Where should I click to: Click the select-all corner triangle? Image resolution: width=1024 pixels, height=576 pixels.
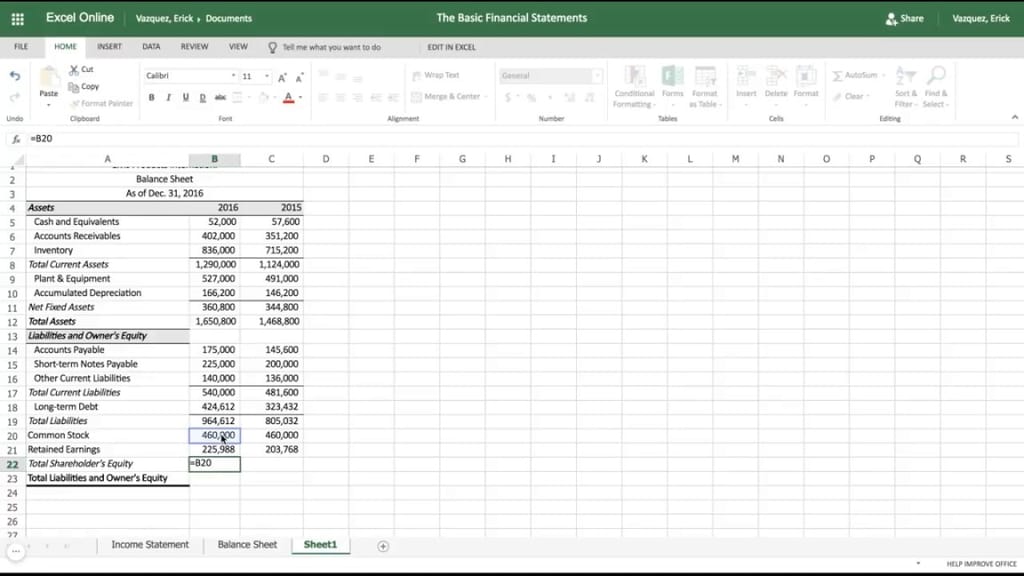tap(18, 160)
